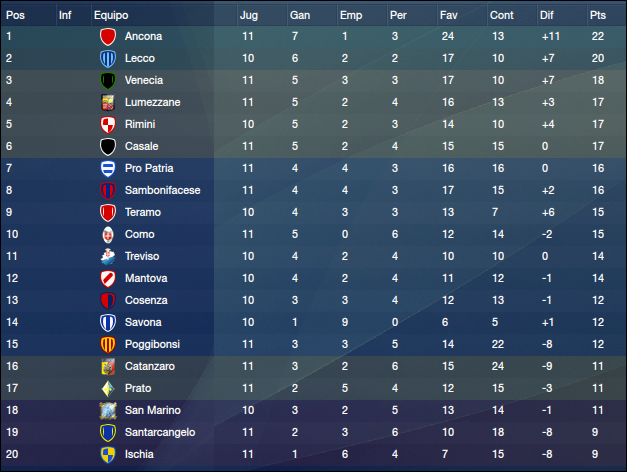Image resolution: width=627 pixels, height=472 pixels.
Task: Sort by the Dif column header
Action: (x=546, y=15)
